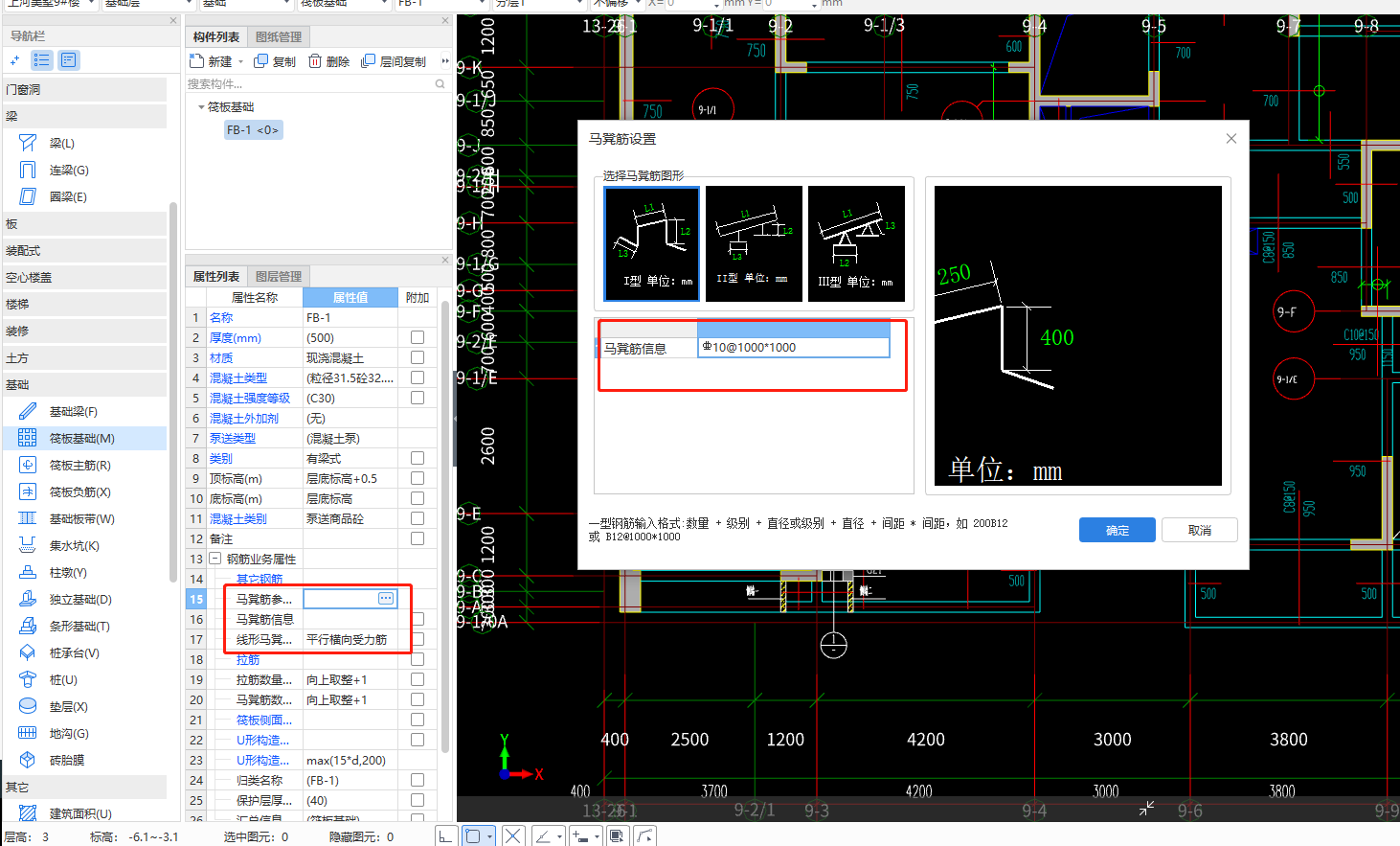Open the 混凝土类型 property link
The height and width of the screenshot is (846, 1400).
[x=238, y=377]
